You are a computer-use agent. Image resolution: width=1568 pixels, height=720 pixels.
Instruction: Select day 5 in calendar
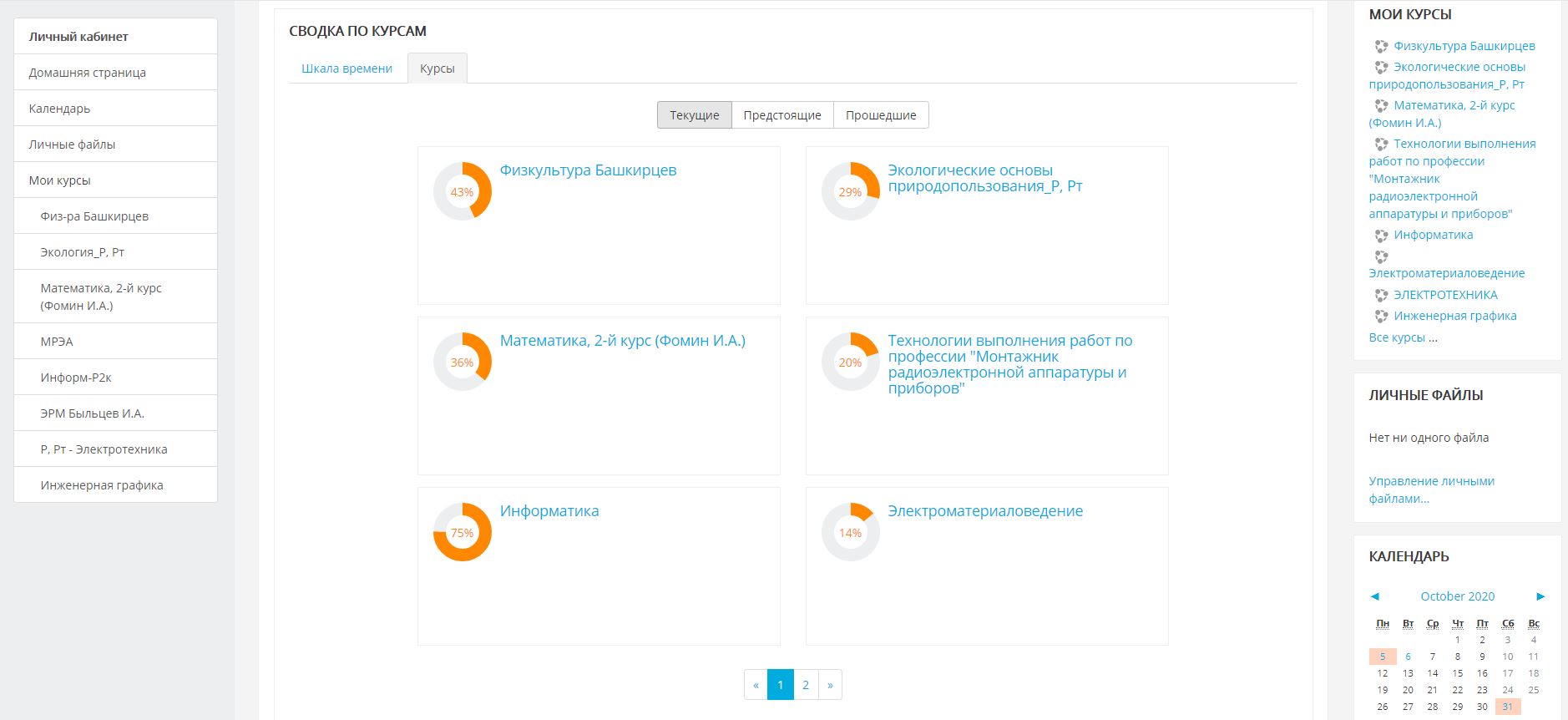1383,657
